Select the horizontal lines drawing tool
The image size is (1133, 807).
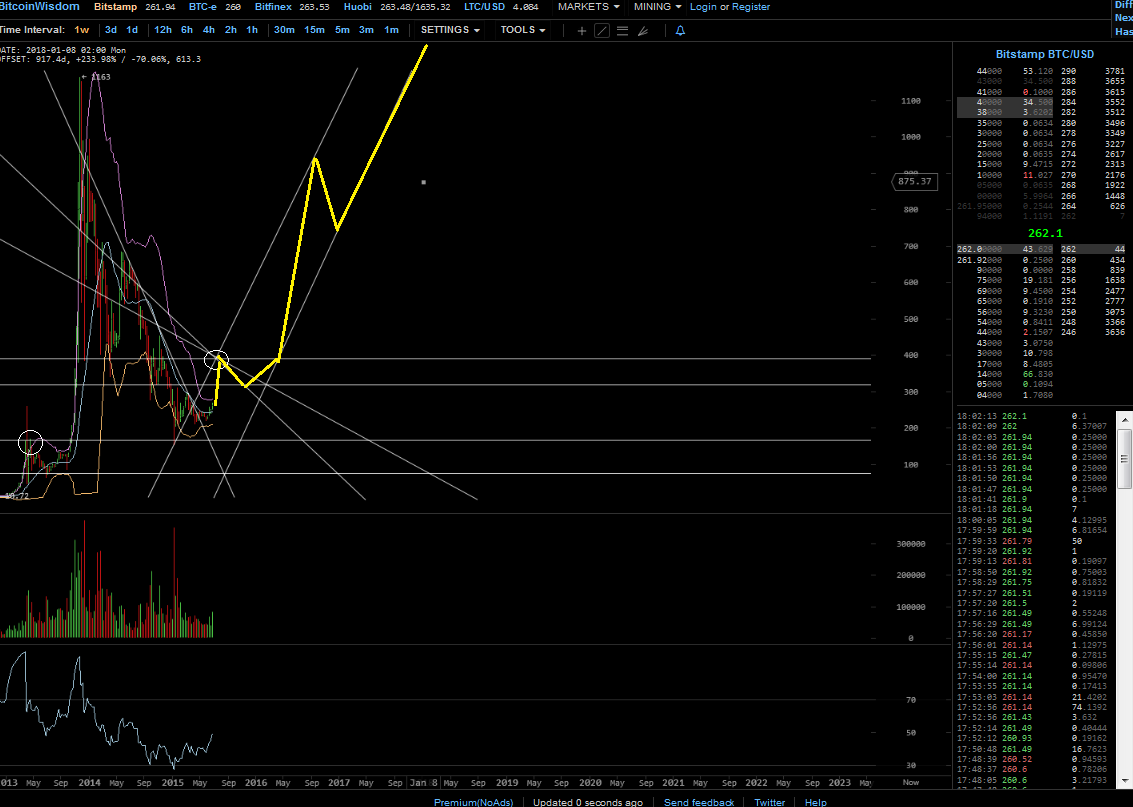(x=622, y=30)
